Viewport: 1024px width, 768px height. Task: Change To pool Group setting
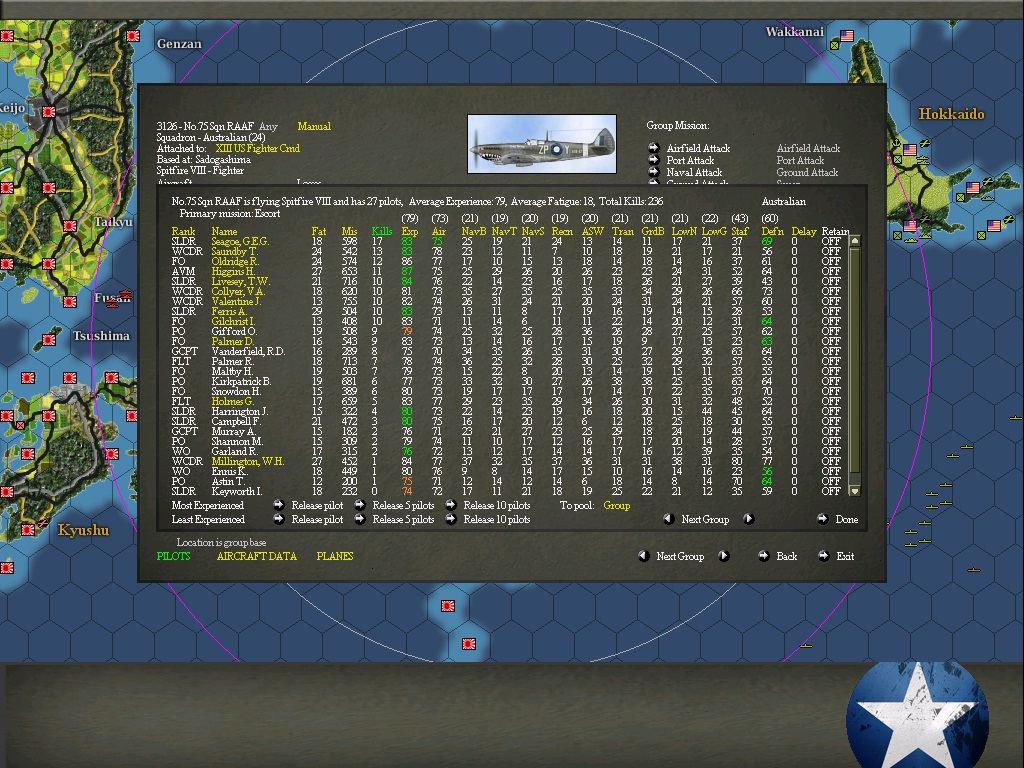click(x=616, y=505)
